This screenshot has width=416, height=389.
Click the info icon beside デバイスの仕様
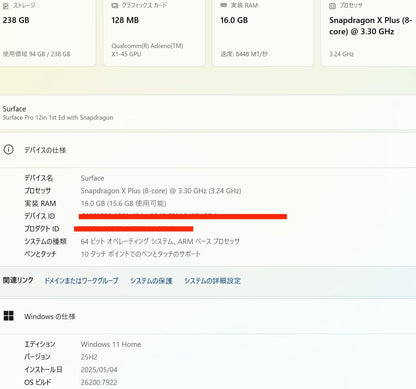tap(9, 150)
